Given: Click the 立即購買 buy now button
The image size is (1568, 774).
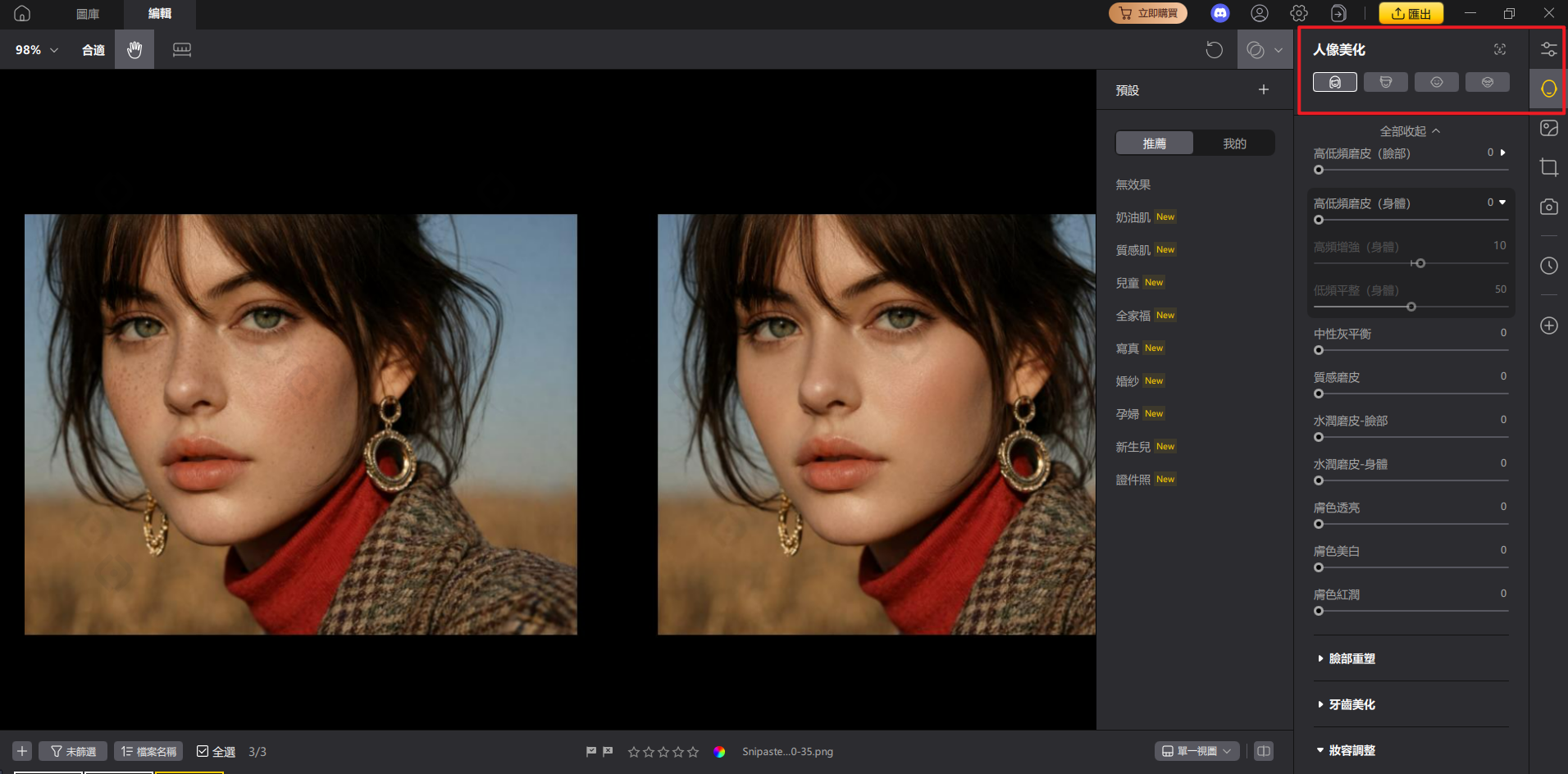Looking at the screenshot, I should click(1147, 13).
